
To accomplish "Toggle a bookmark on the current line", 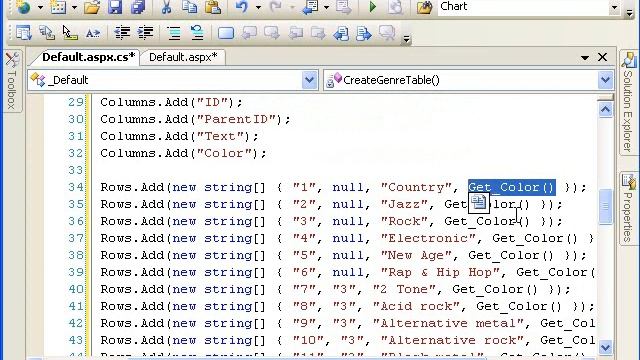I will point(226,33).
